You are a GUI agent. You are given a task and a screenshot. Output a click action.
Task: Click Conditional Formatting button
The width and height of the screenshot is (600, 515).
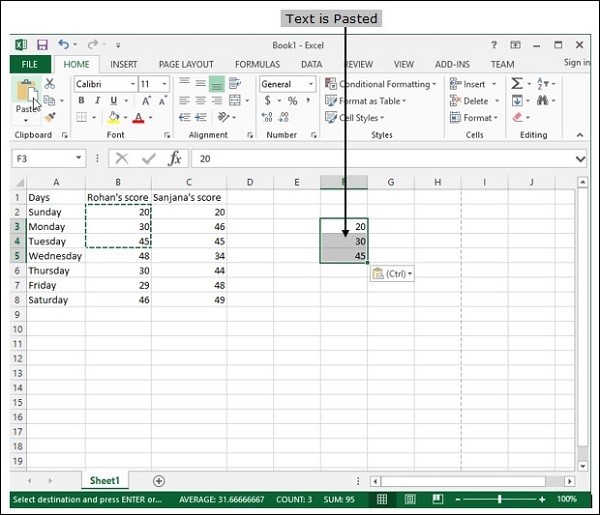[384, 84]
